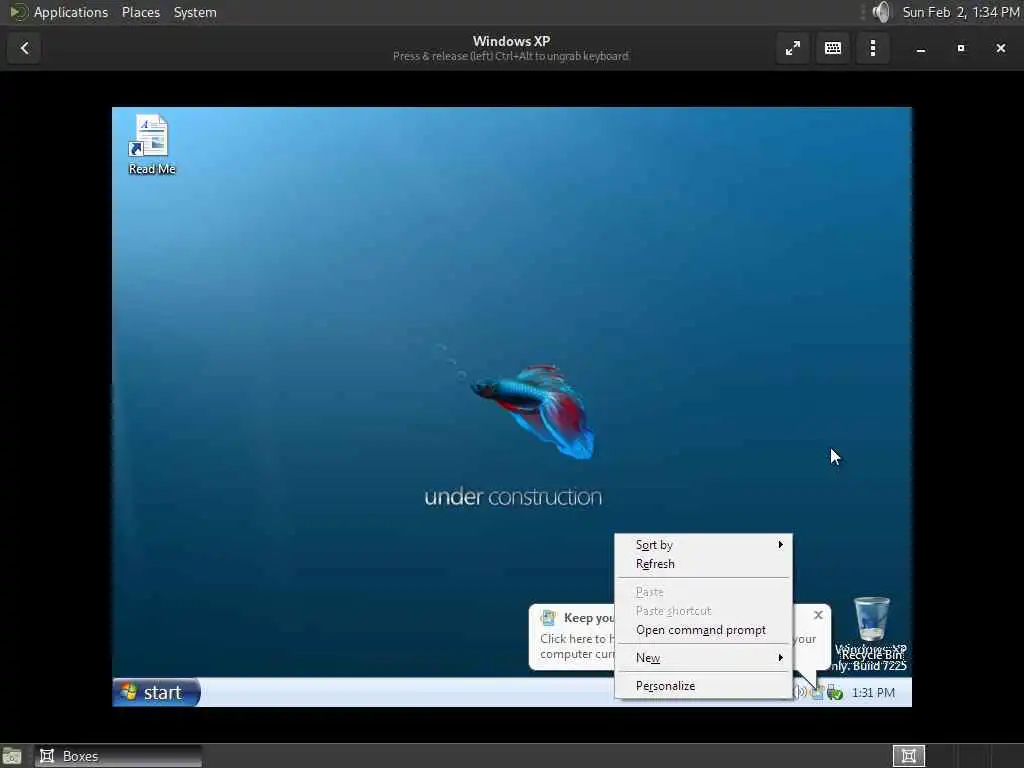Click the 1:31 PM taskbar clock

click(873, 693)
